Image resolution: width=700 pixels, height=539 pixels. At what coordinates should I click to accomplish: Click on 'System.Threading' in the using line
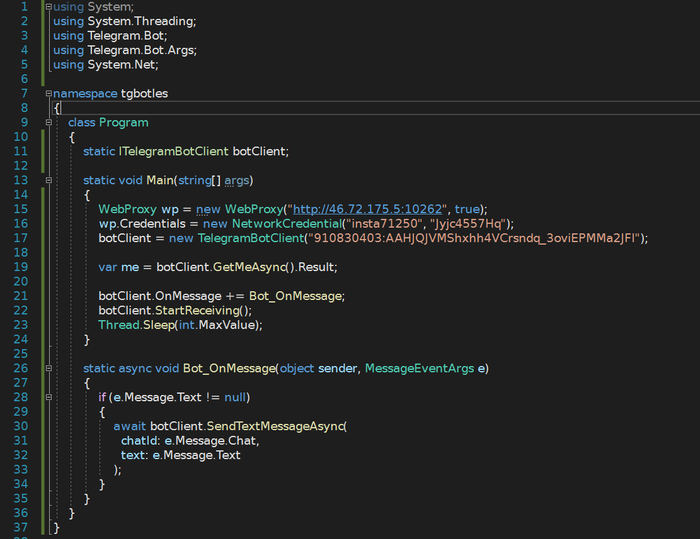tap(140, 21)
